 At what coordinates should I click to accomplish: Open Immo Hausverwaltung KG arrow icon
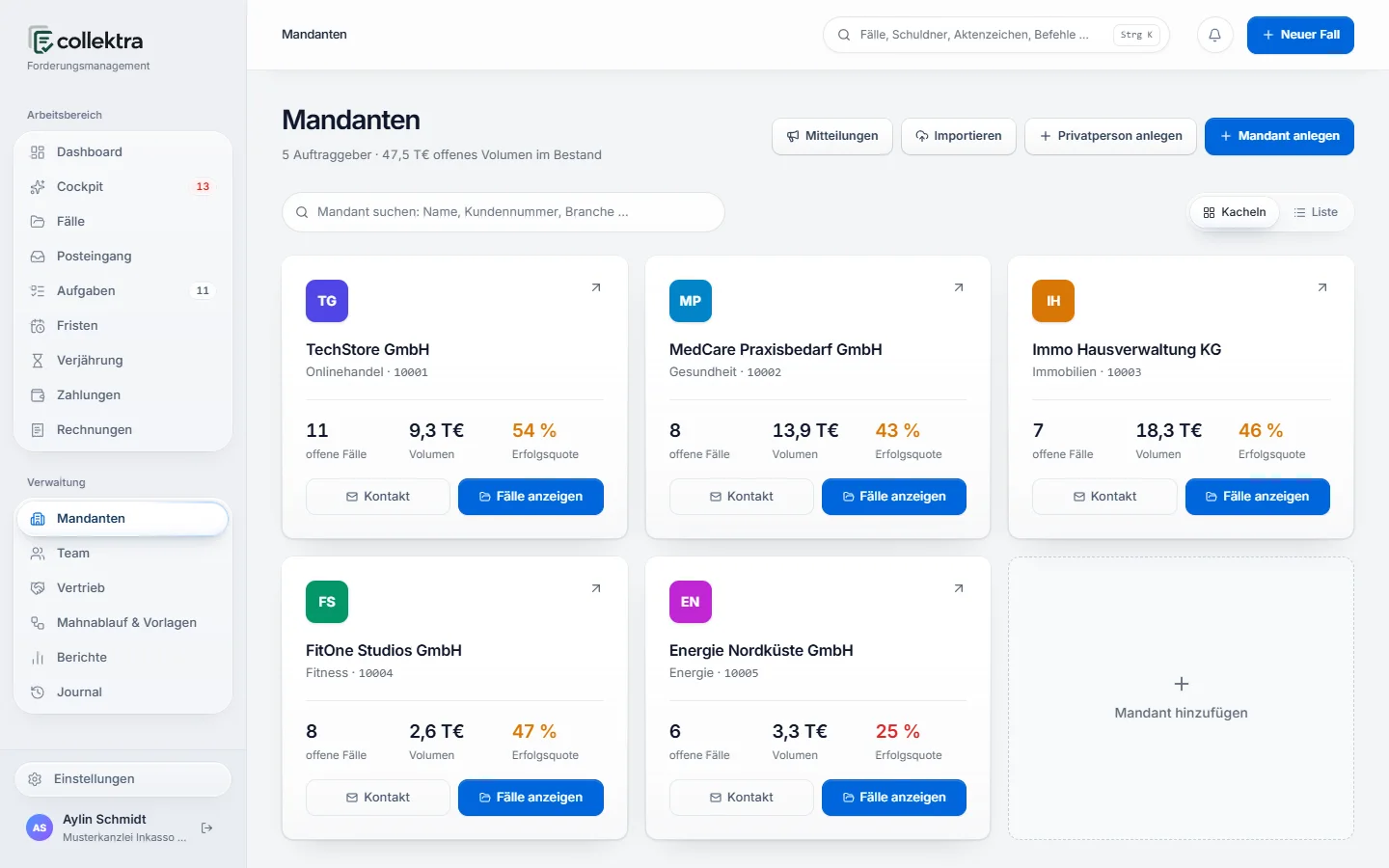(1322, 287)
